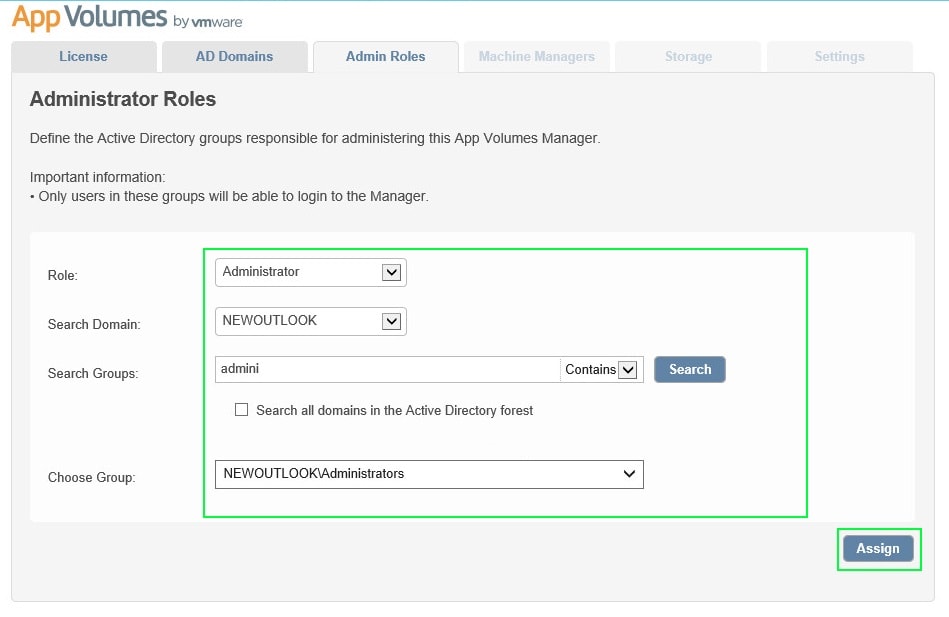Expand the Role dropdown showing Administrator
949x617 pixels.
[x=311, y=272]
